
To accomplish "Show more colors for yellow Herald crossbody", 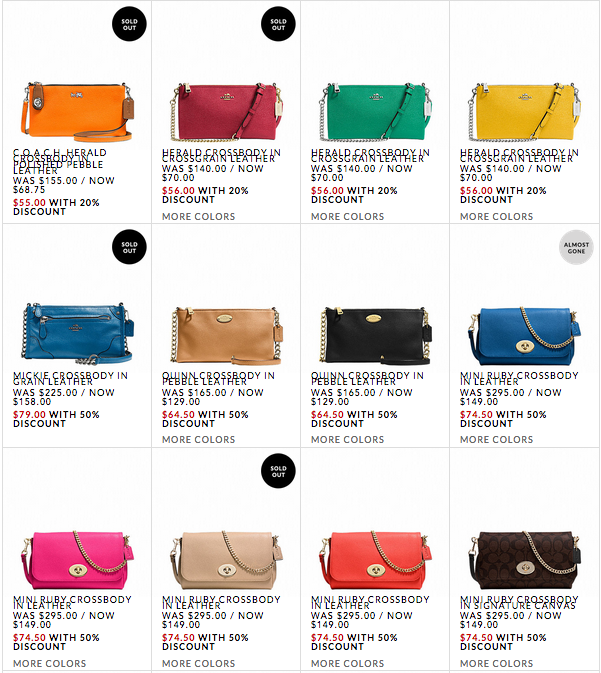I will coord(496,216).
